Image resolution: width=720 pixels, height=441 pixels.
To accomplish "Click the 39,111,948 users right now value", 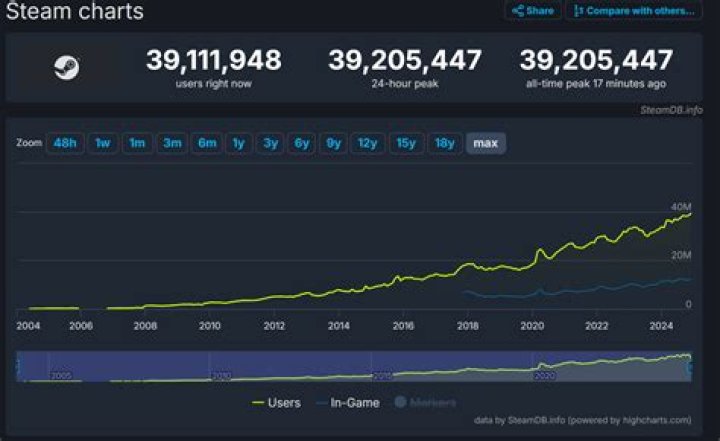I will tap(214, 60).
